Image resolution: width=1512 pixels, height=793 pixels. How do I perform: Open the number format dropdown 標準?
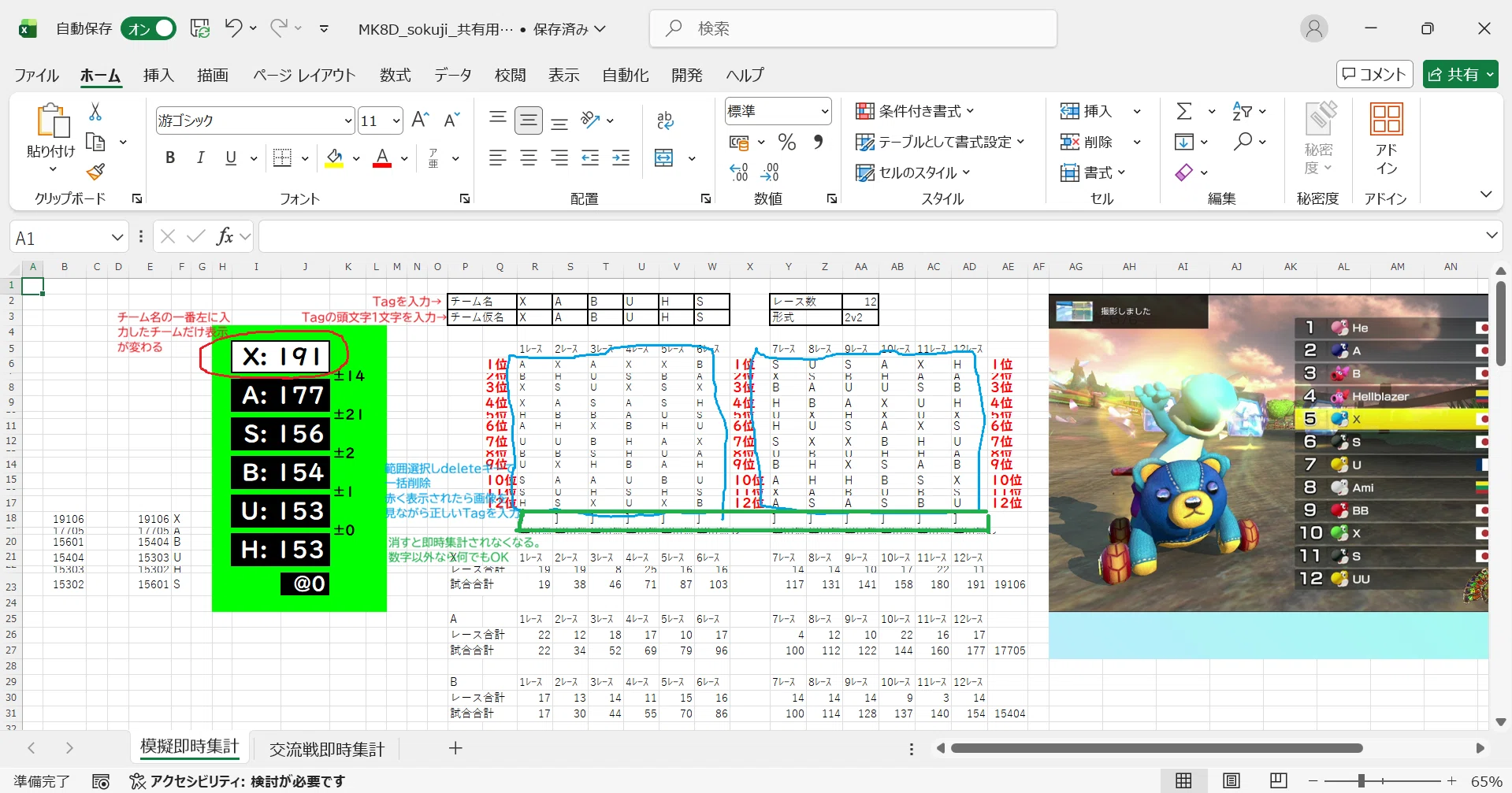pyautogui.click(x=824, y=111)
